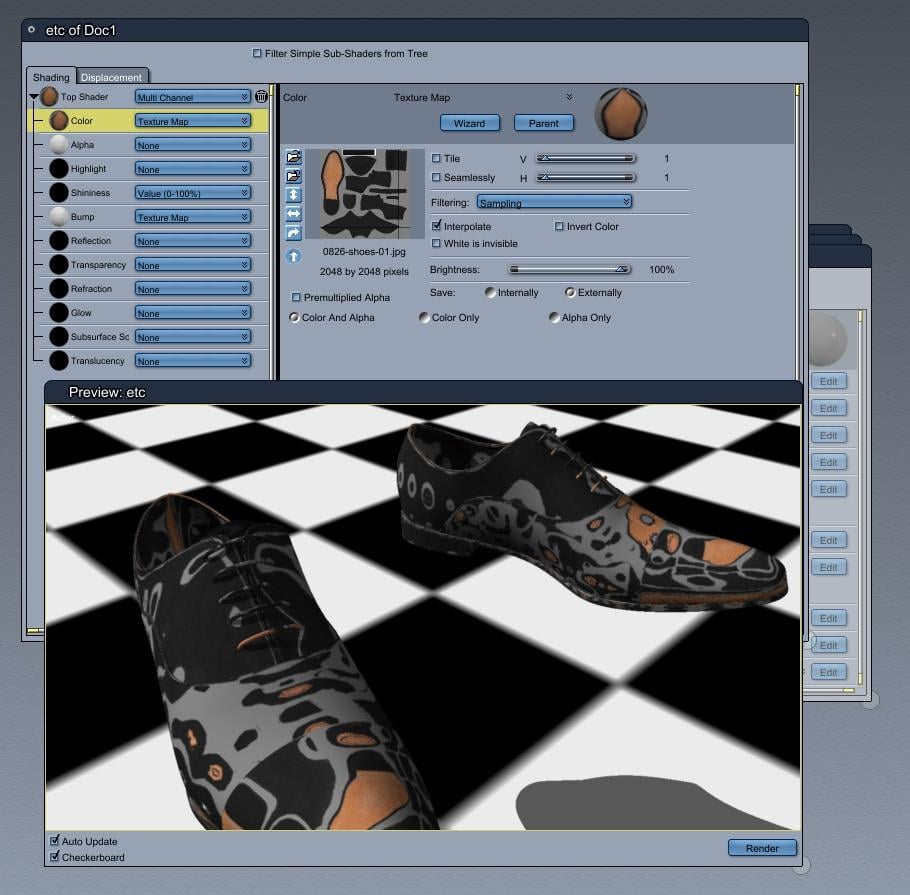Click the Parent button
910x895 pixels.
point(544,123)
